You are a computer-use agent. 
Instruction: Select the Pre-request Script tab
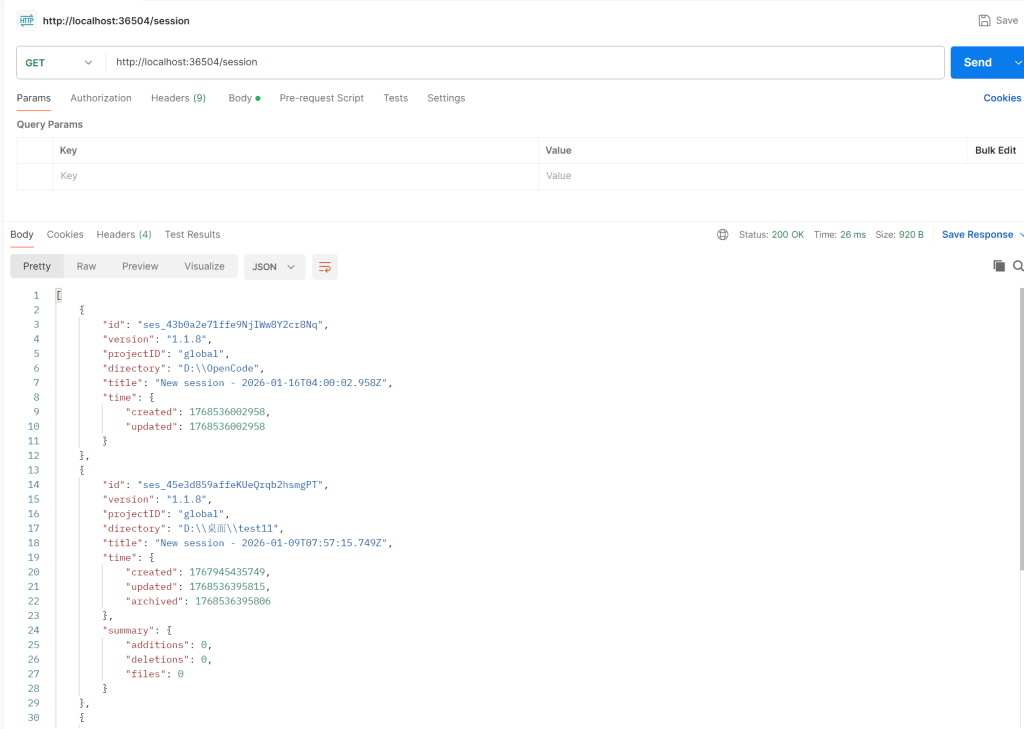pos(321,98)
